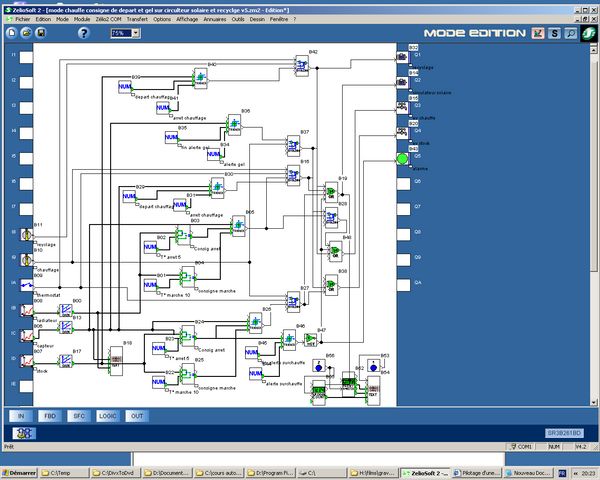Open the Zelio2 COM menu
This screenshot has width=600, height=480.
(108, 19)
